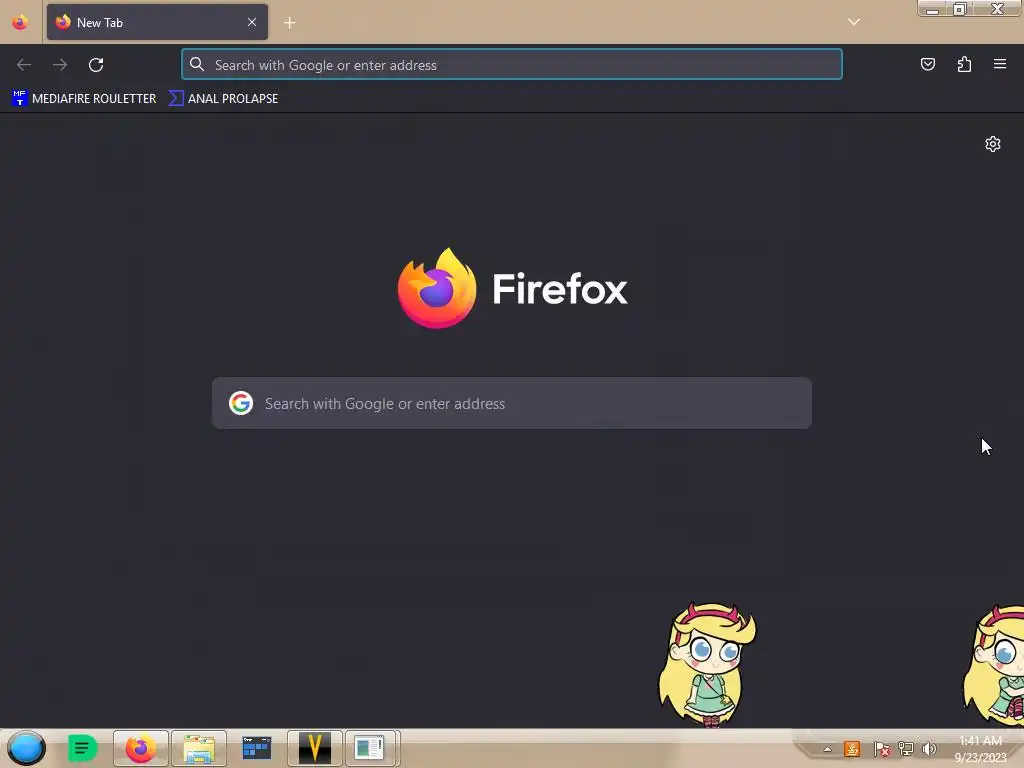Click the Java update tray icon
1024x768 pixels.
(x=852, y=748)
